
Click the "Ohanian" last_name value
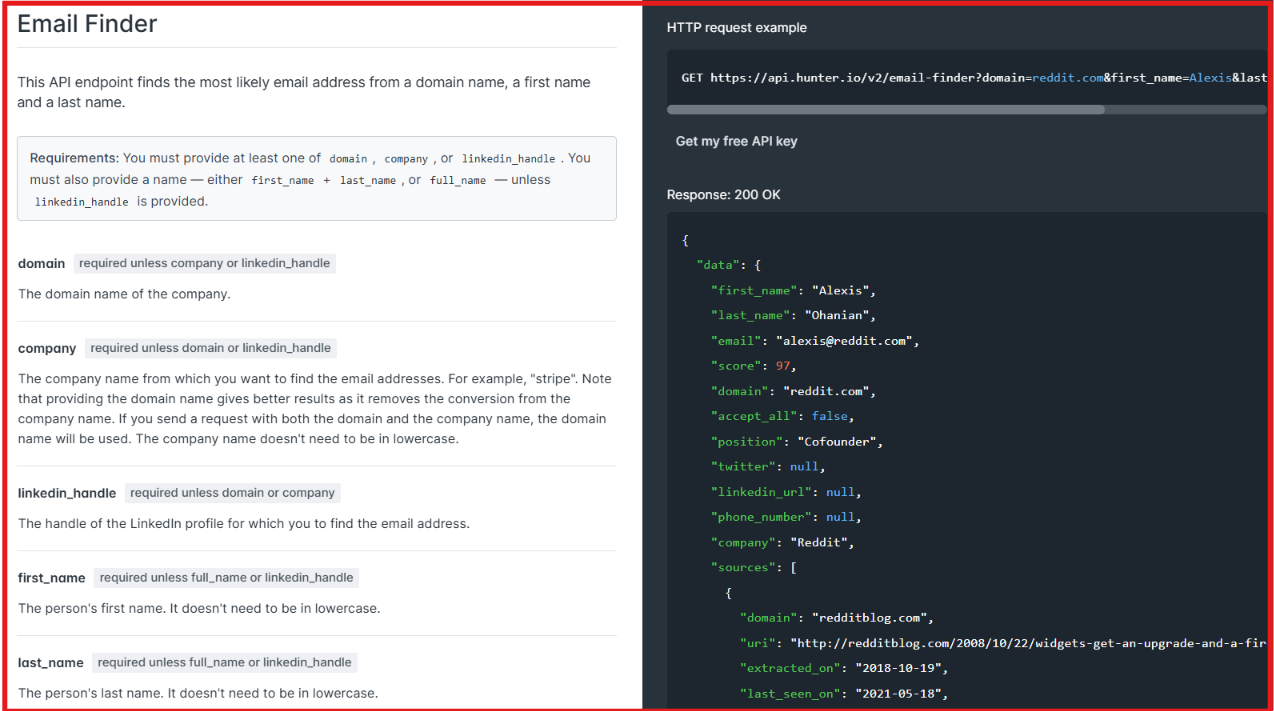click(x=836, y=316)
